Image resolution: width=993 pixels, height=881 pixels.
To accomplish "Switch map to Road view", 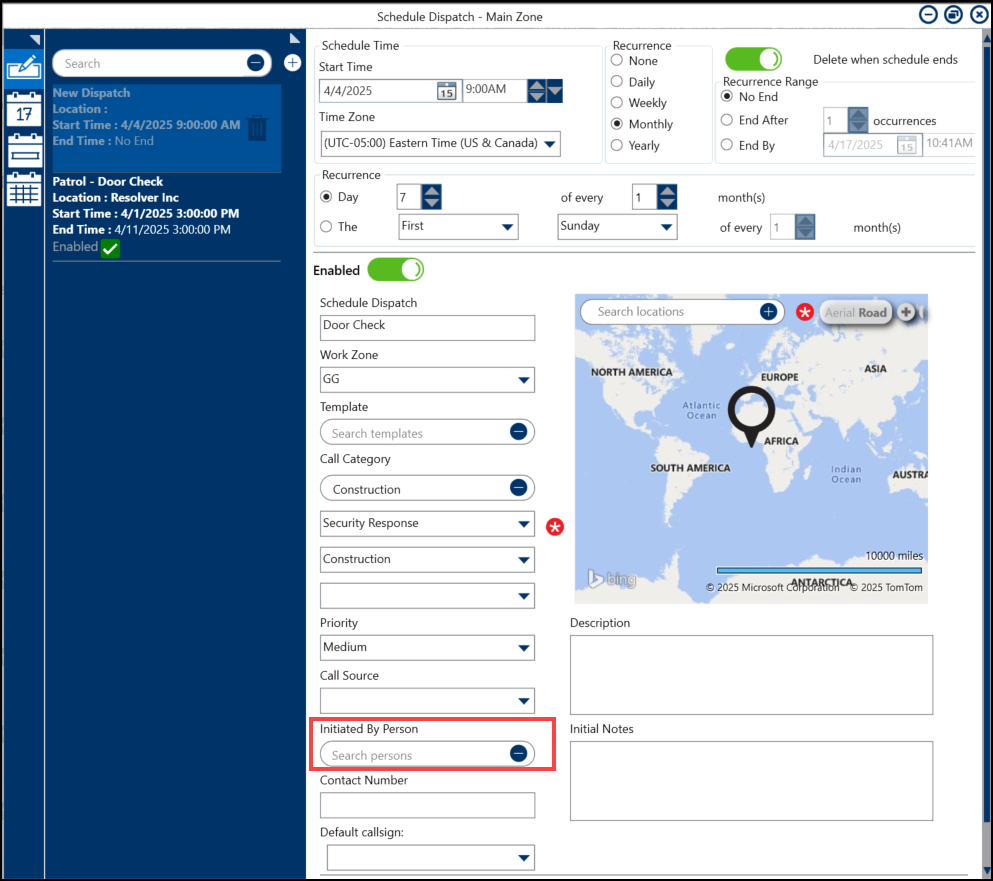I will [x=872, y=313].
